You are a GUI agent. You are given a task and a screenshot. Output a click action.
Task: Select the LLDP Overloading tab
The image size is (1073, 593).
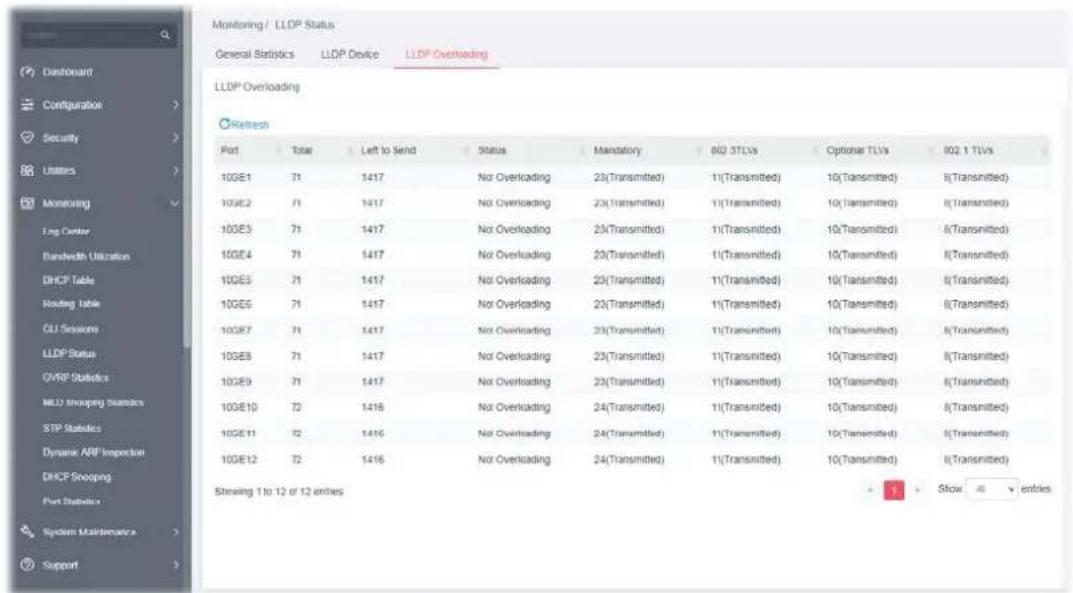click(446, 54)
